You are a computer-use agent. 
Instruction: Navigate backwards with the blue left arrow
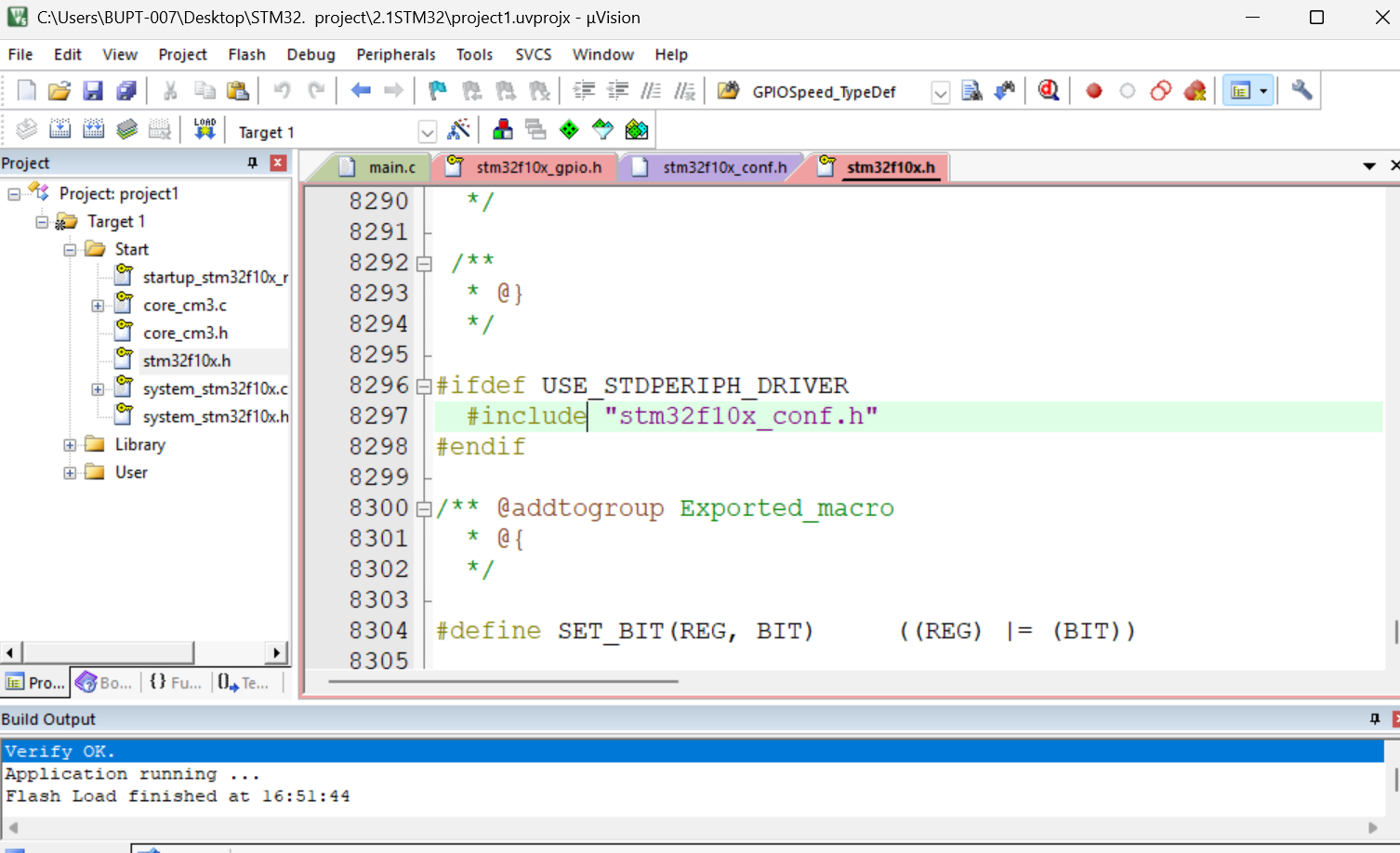(x=361, y=90)
